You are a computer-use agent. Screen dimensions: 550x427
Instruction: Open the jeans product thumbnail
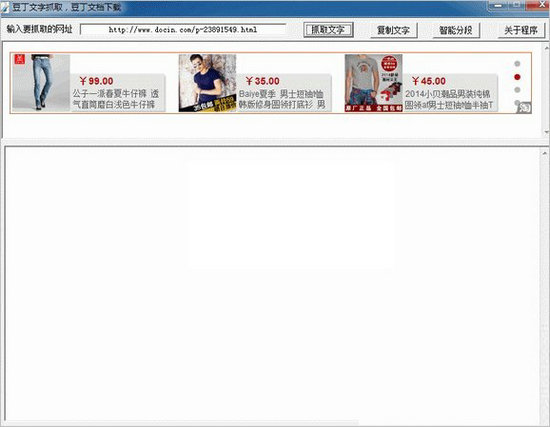point(41,83)
